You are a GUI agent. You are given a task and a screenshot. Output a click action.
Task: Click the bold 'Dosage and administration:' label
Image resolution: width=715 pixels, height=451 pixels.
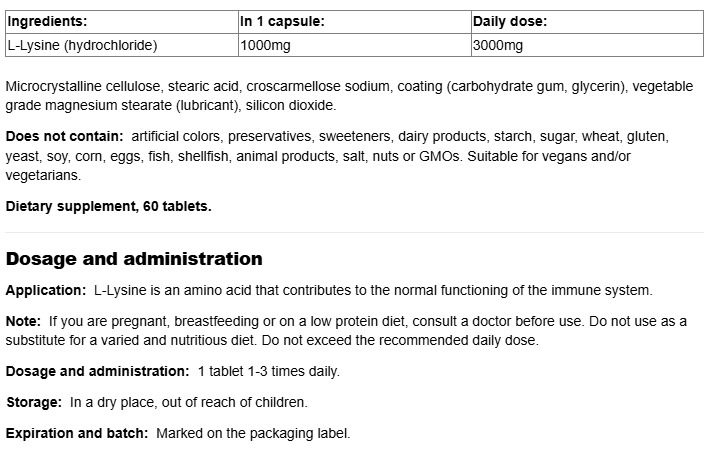pyautogui.click(x=97, y=371)
